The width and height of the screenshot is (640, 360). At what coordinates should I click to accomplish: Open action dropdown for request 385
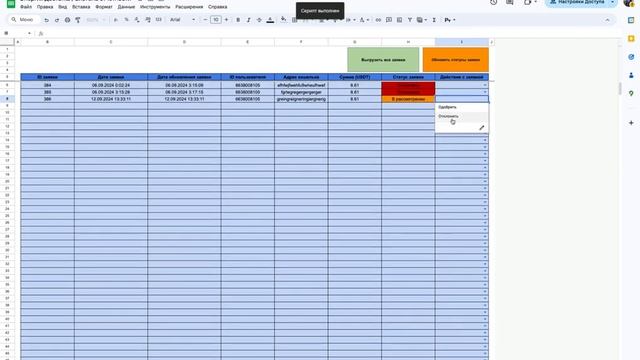485,92
